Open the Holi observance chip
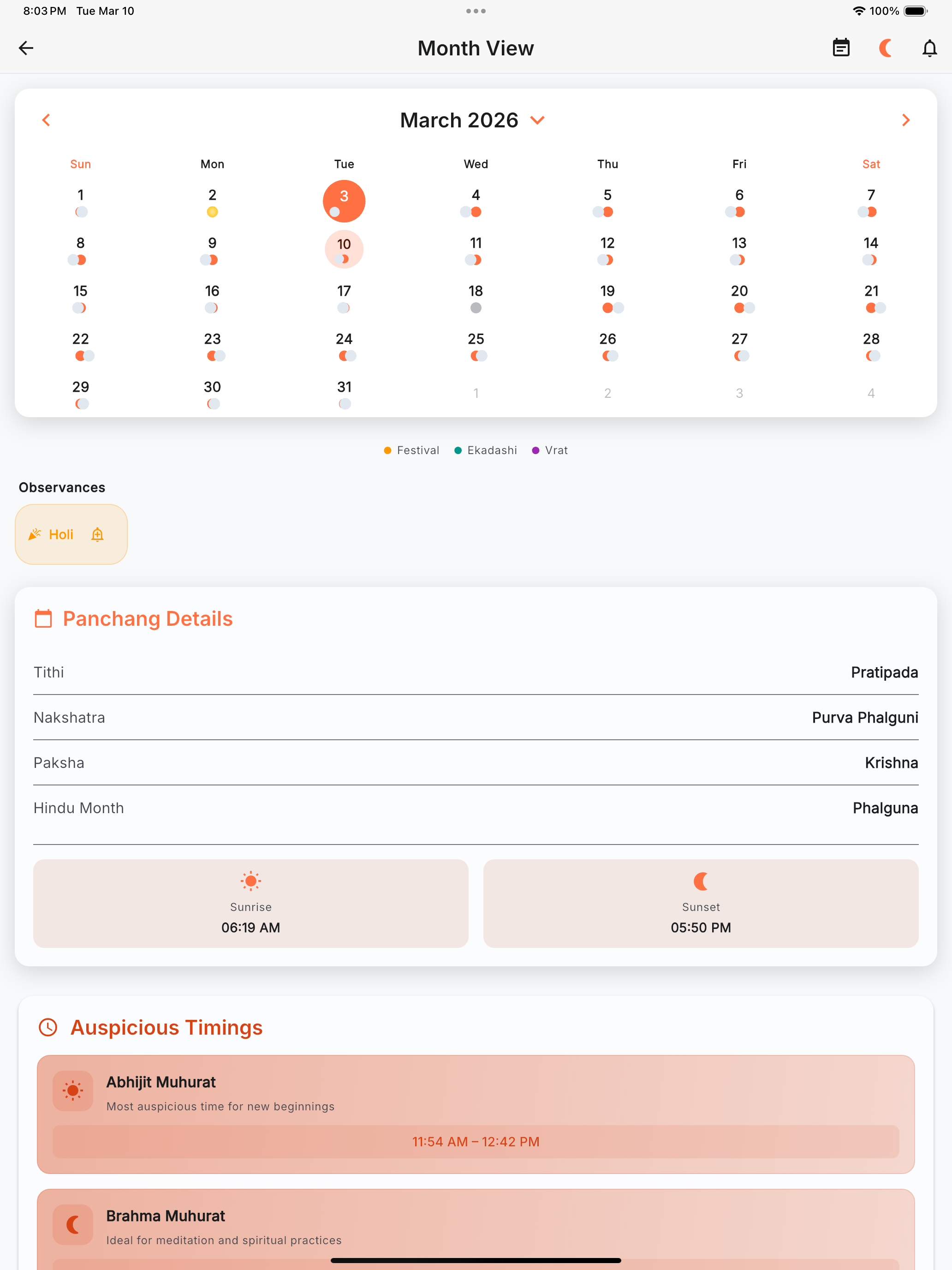The height and width of the screenshot is (1270, 952). 71,534
